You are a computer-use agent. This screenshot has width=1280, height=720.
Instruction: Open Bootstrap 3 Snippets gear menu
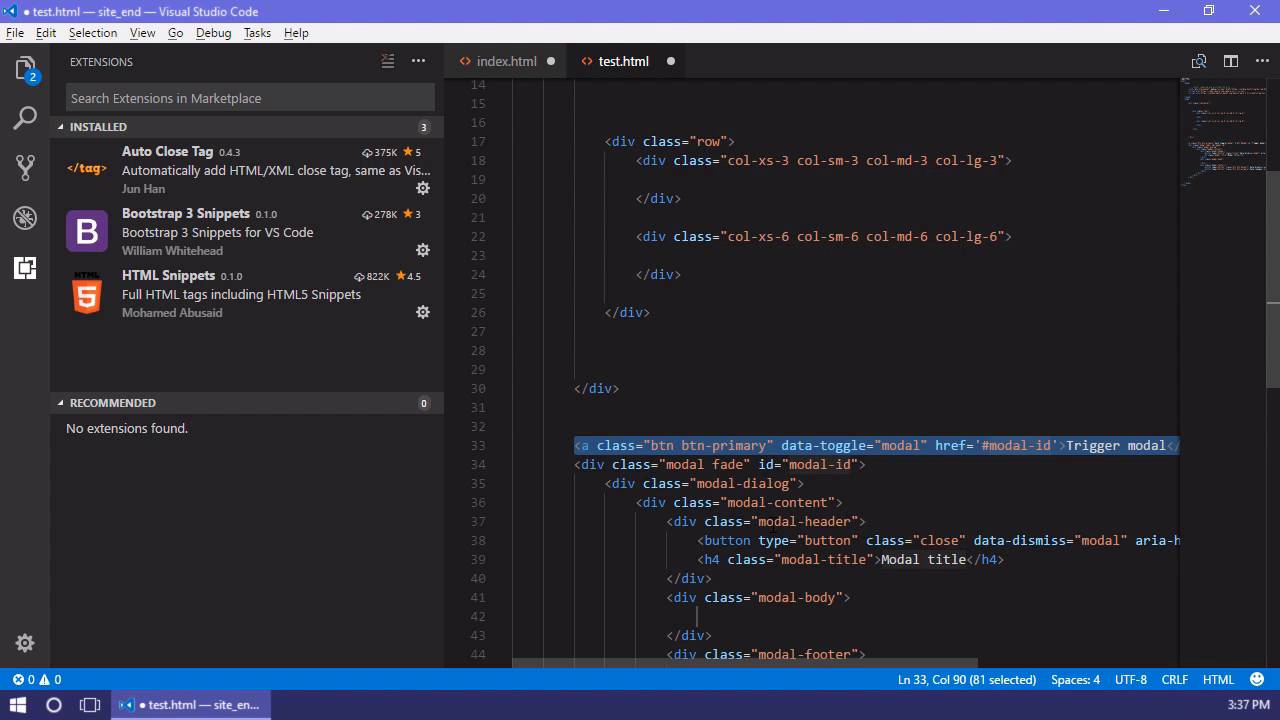[x=423, y=250]
